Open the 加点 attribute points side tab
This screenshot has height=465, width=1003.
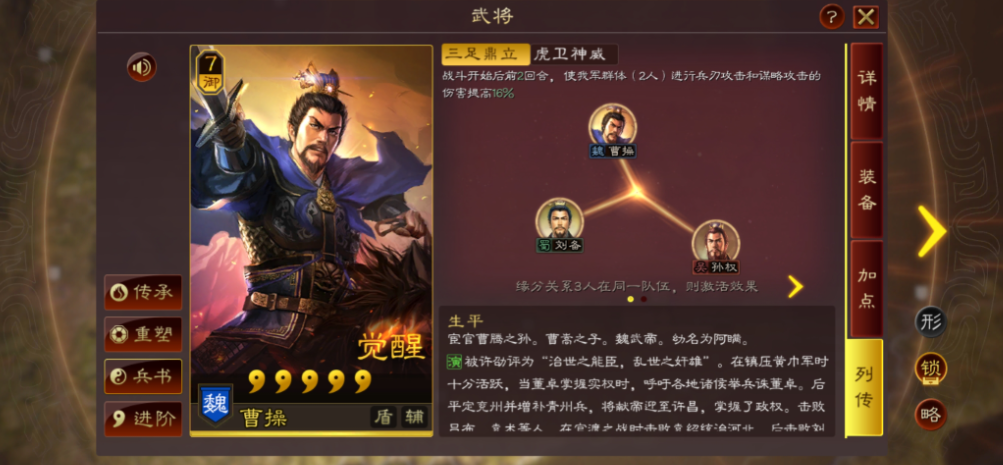tap(867, 288)
